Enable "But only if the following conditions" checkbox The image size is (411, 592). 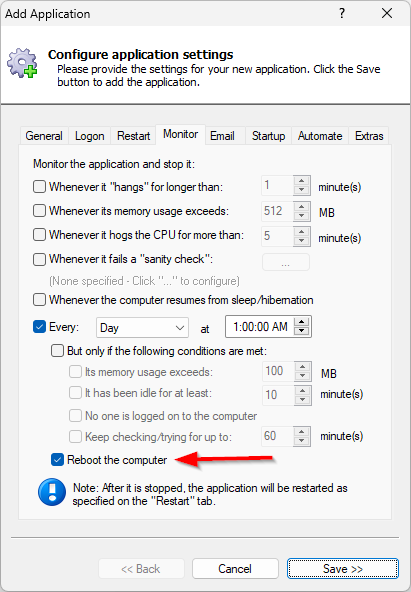pos(57,351)
